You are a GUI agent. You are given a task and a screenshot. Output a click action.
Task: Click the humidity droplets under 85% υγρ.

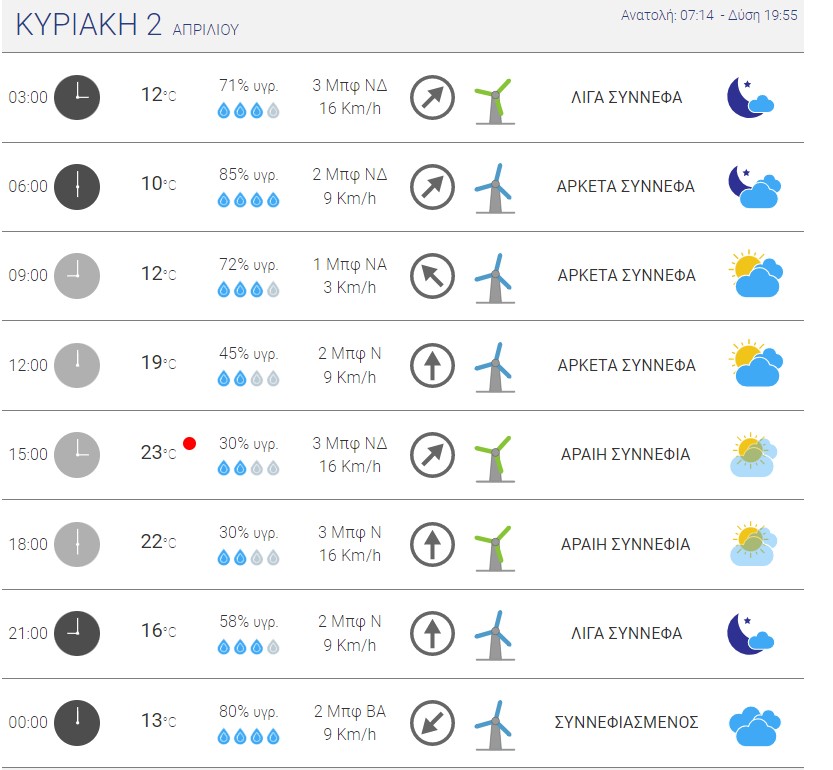pos(249,200)
